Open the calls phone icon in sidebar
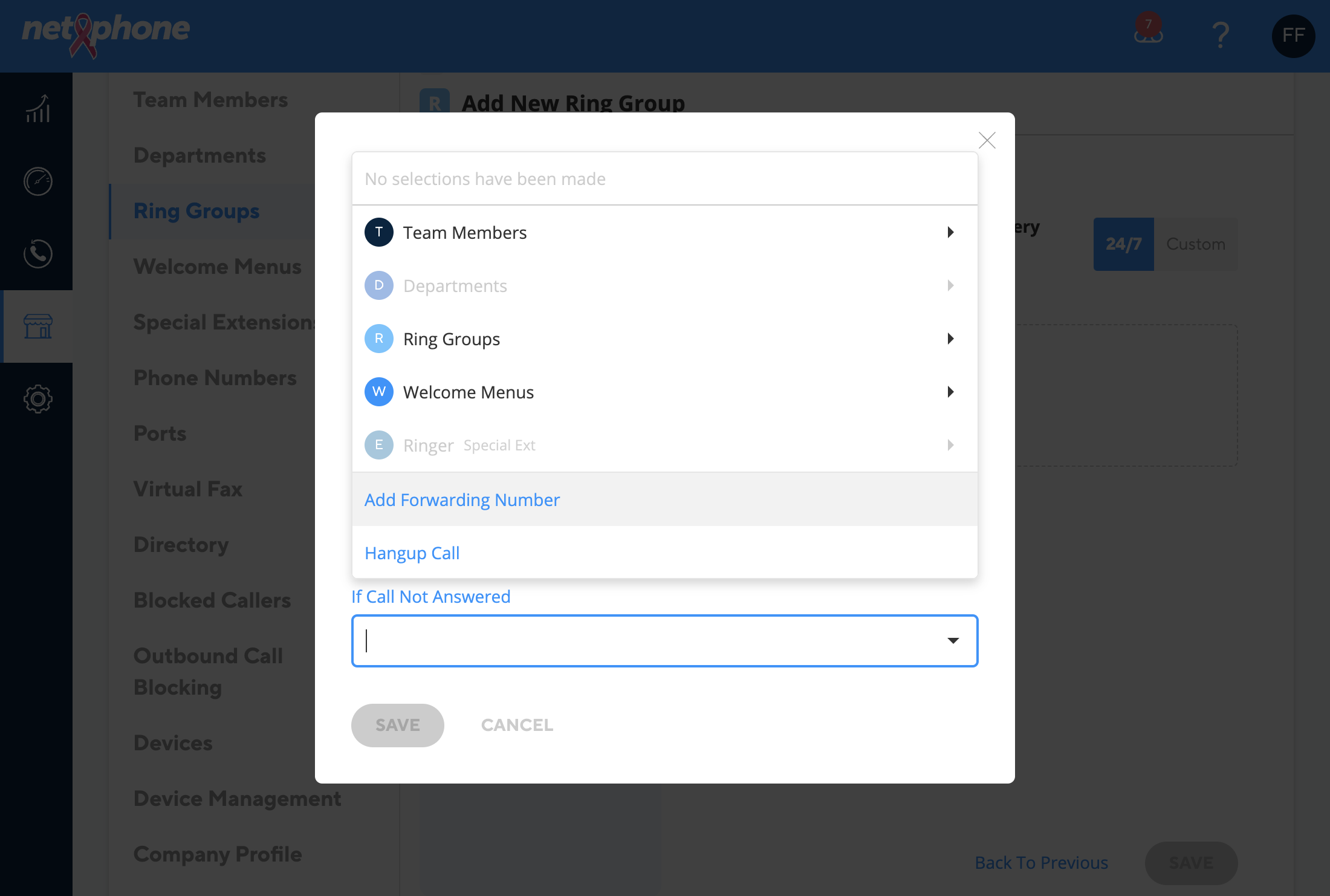The image size is (1330, 896). [x=37, y=254]
